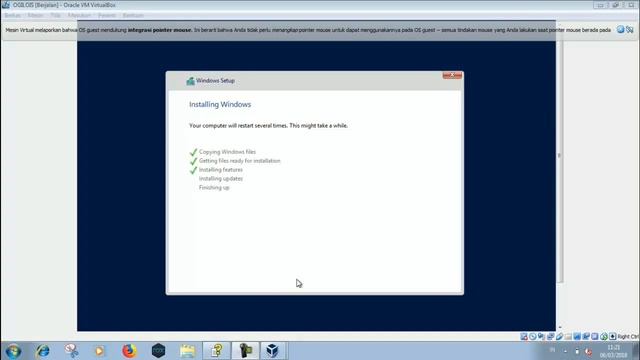This screenshot has height=360, width=640.
Task: Click the restart notice text in setup
Action: tap(268, 126)
